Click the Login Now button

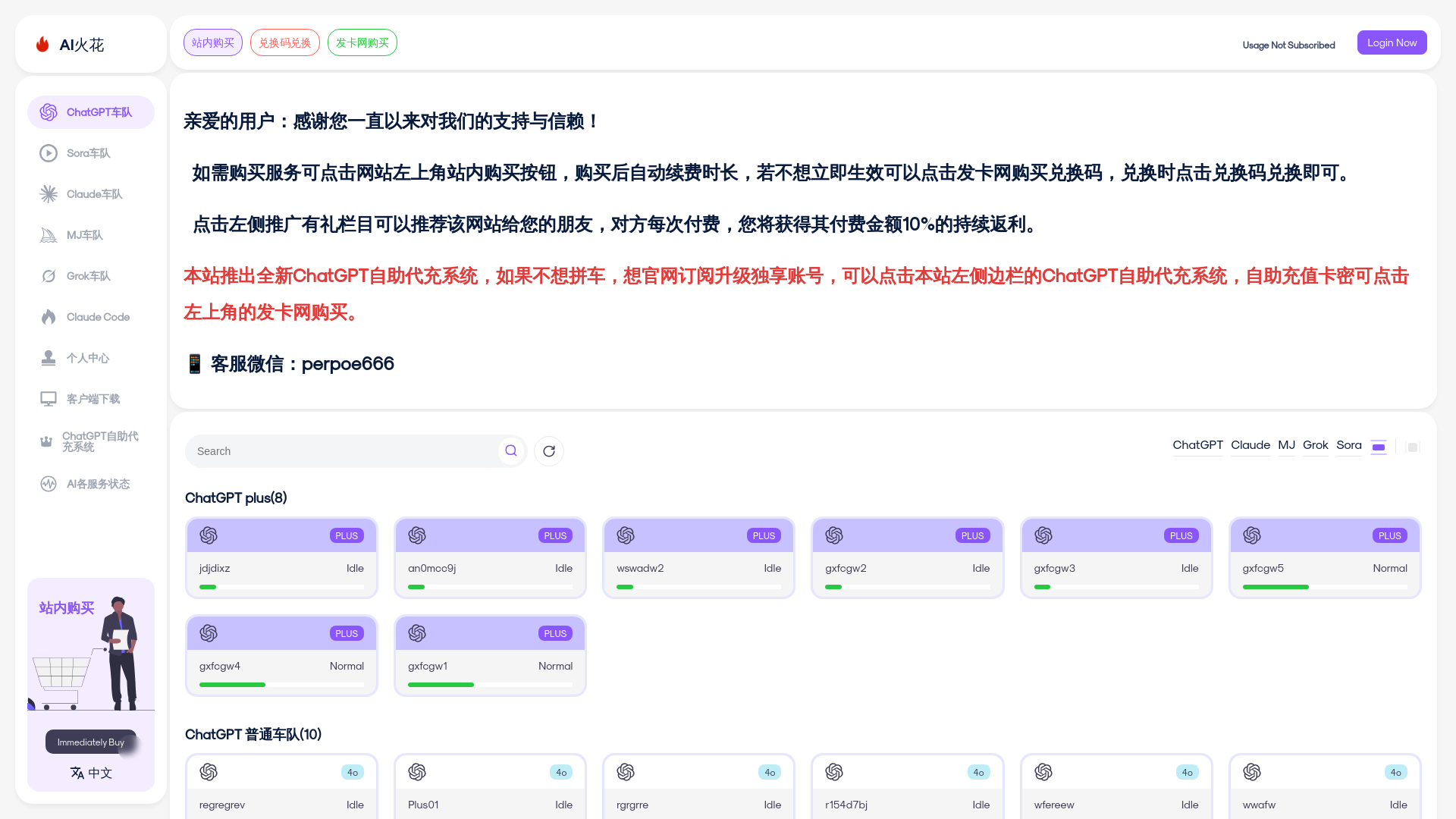tap(1392, 42)
